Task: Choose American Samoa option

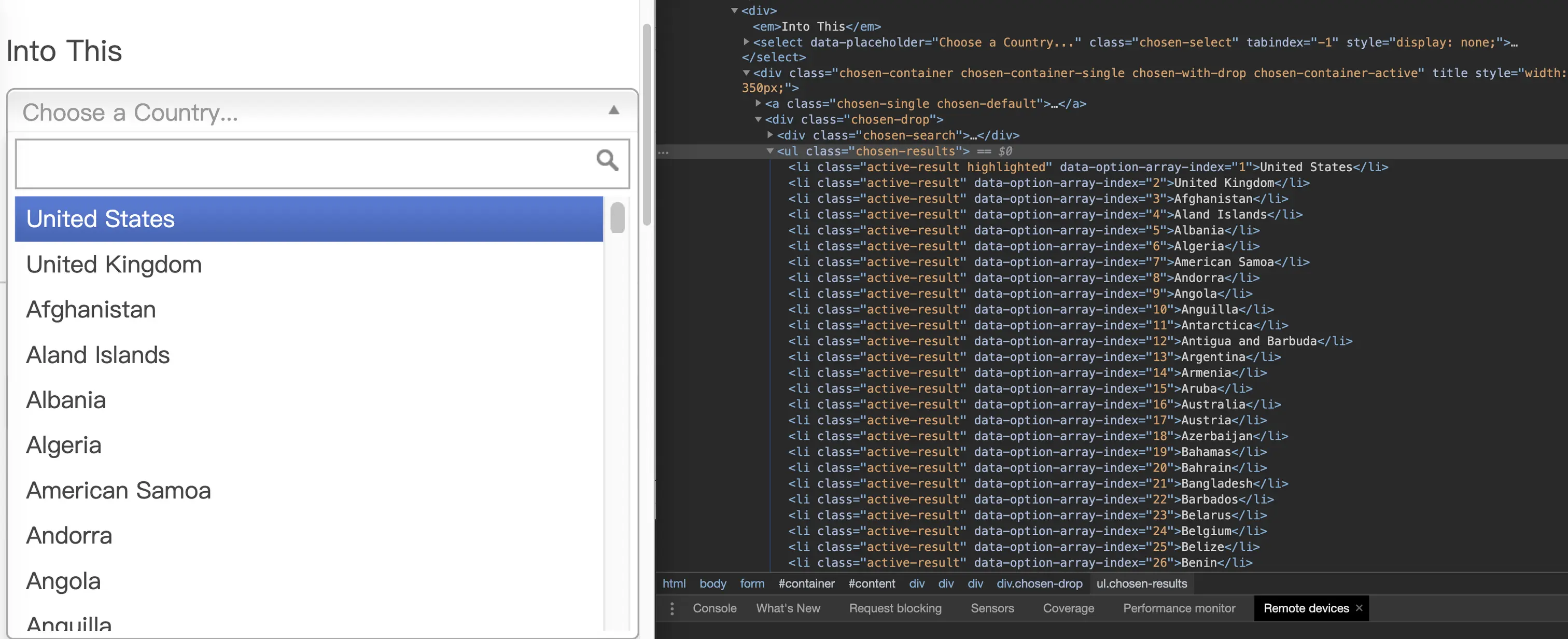Action: click(118, 490)
